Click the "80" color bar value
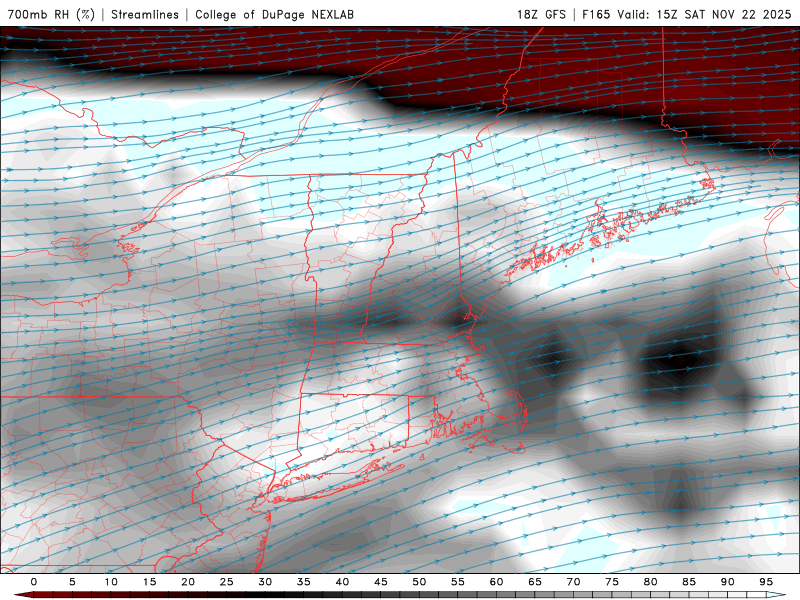The image size is (800, 600). 650,582
